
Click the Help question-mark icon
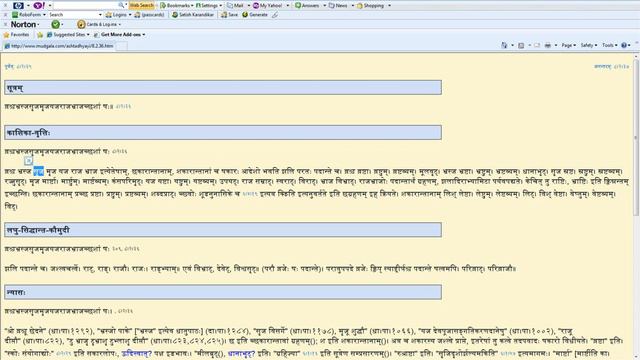[624, 45]
